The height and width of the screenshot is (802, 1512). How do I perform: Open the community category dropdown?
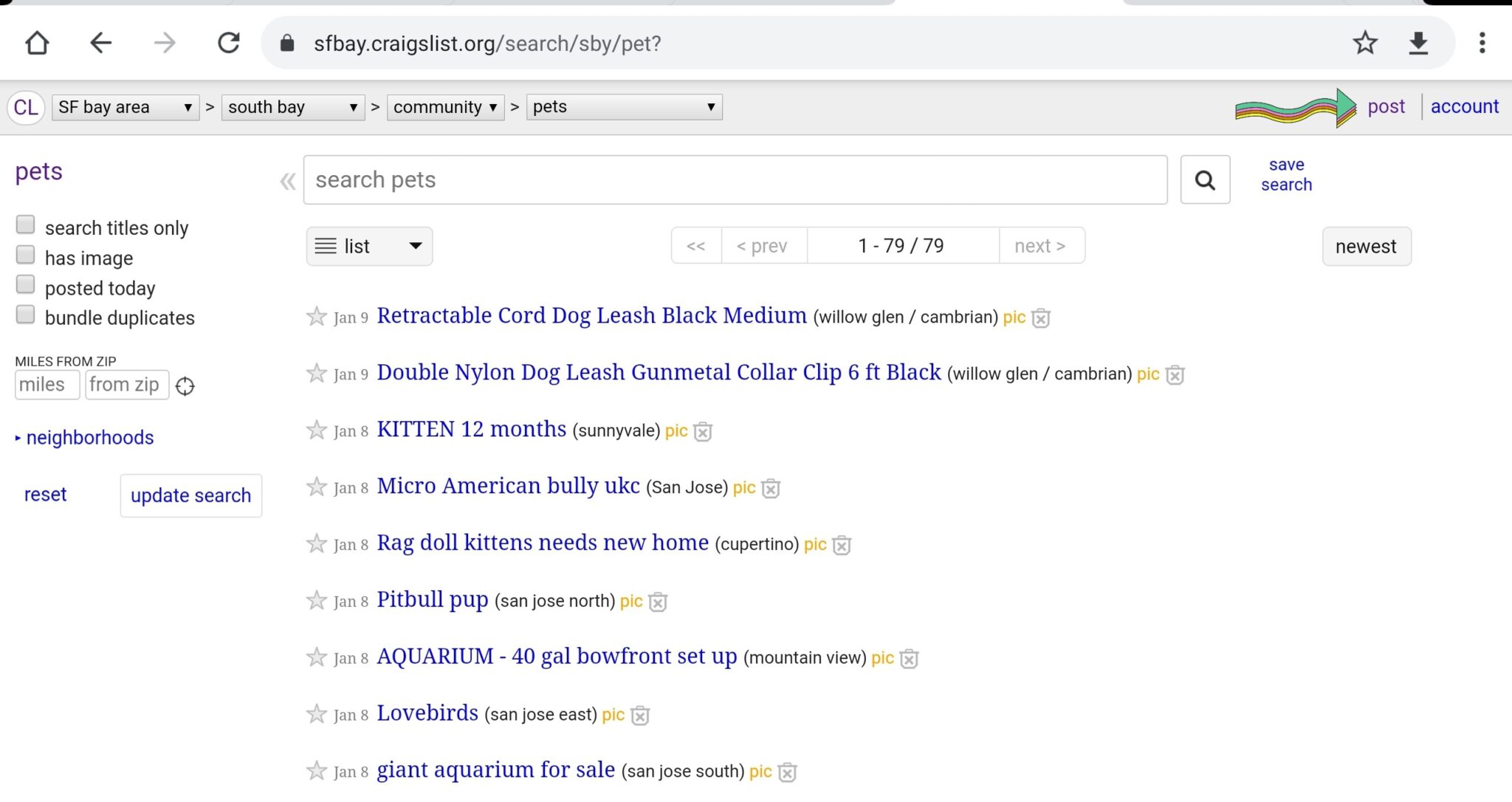point(445,107)
